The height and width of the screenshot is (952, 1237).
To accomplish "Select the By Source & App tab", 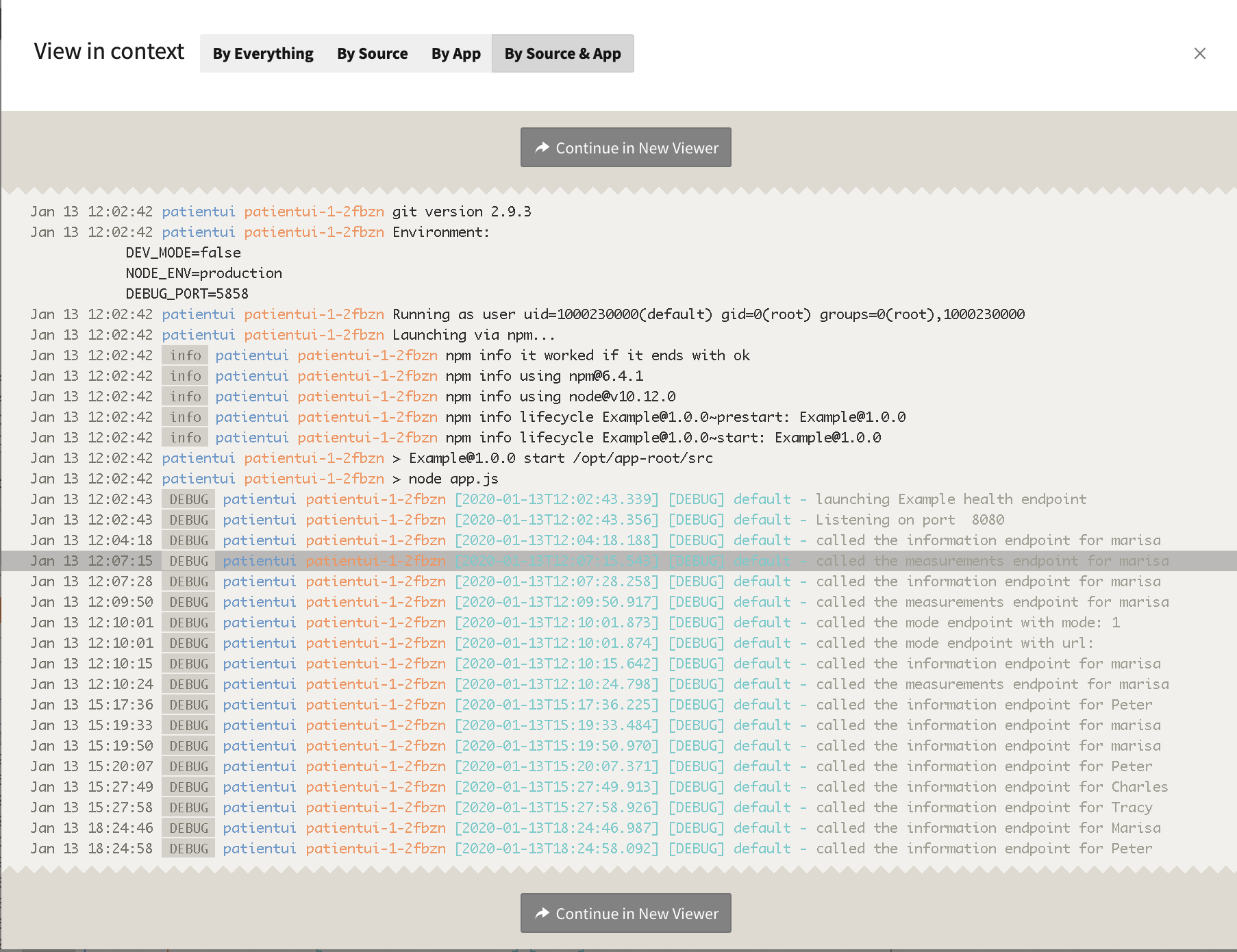I will 562,53.
